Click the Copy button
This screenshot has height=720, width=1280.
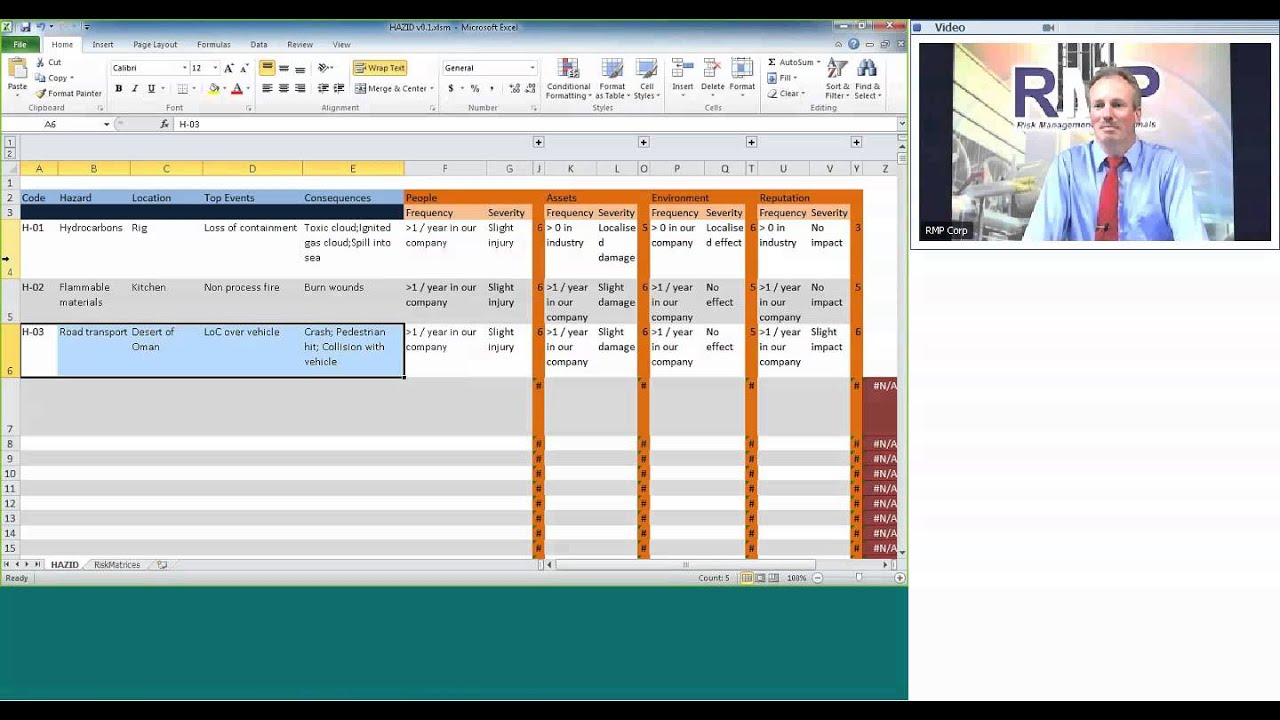[54, 78]
